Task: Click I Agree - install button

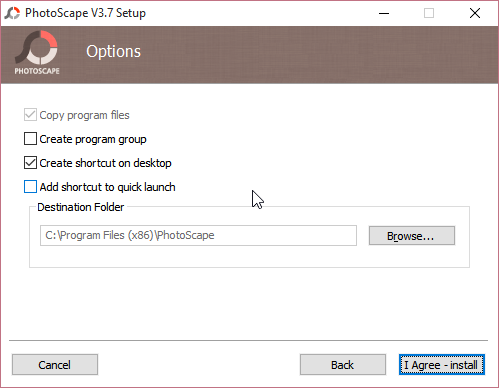Action: tap(442, 365)
